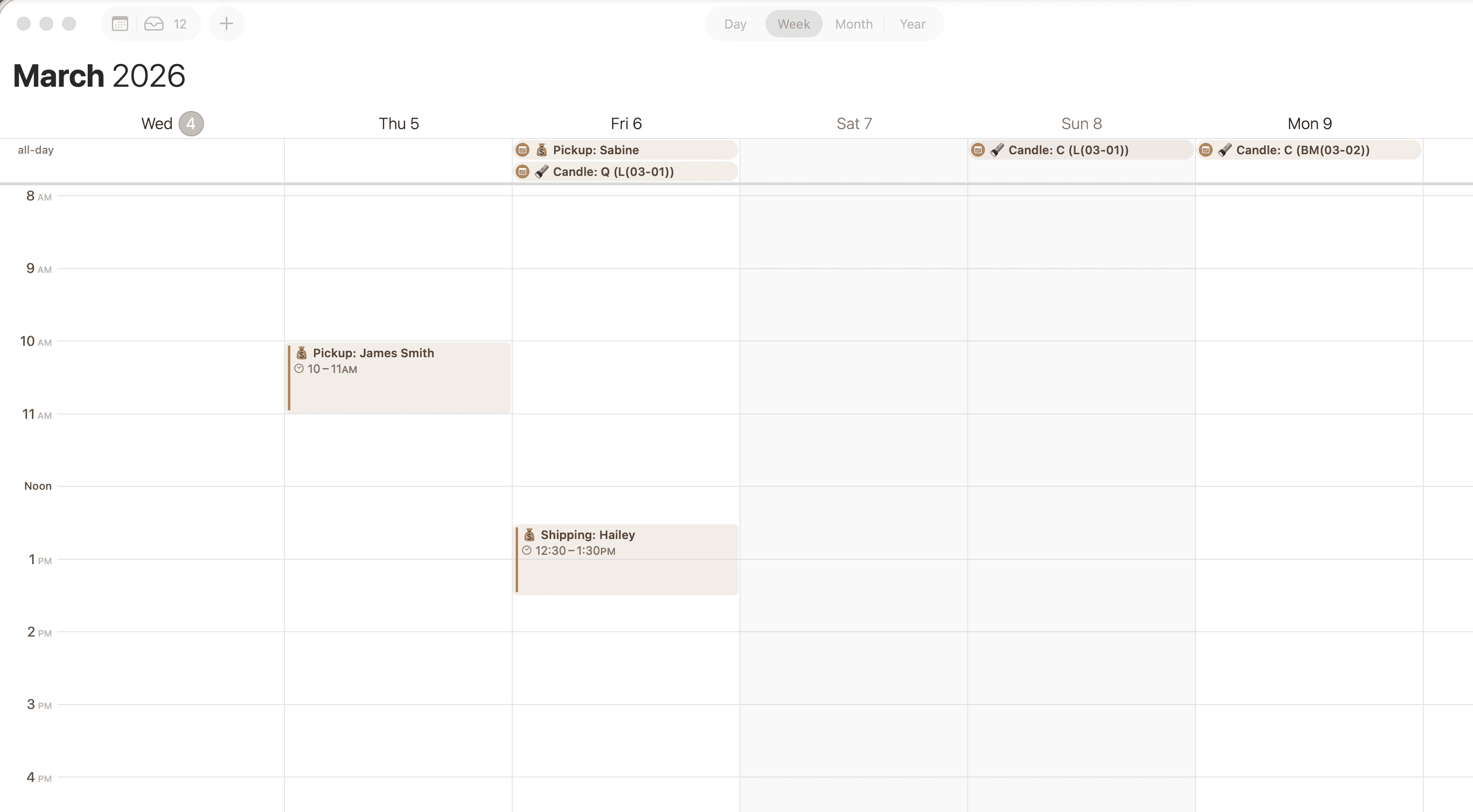
Task: Open the Pickup: James Smith event
Action: [398, 377]
